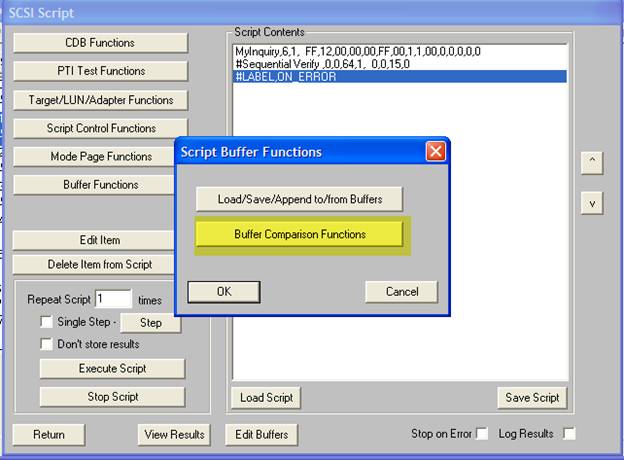Click the Save Script button

(532, 397)
